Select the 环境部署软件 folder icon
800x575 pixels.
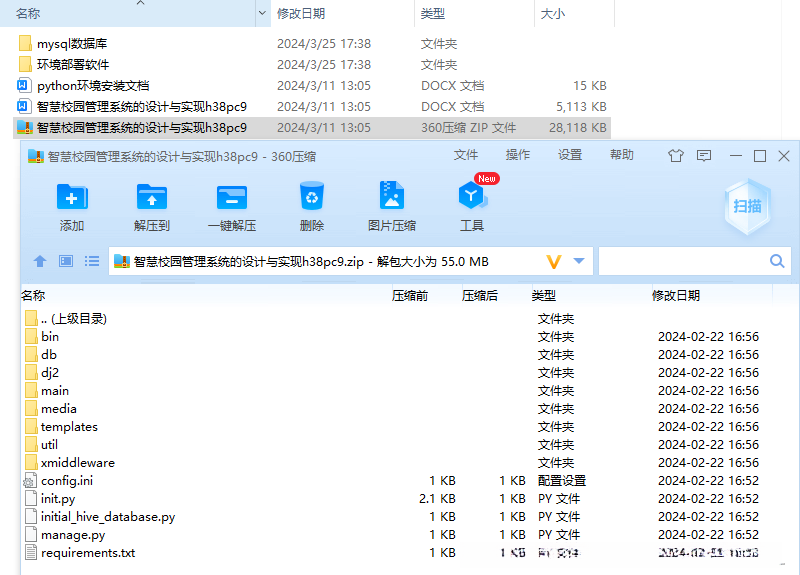click(x=24, y=64)
